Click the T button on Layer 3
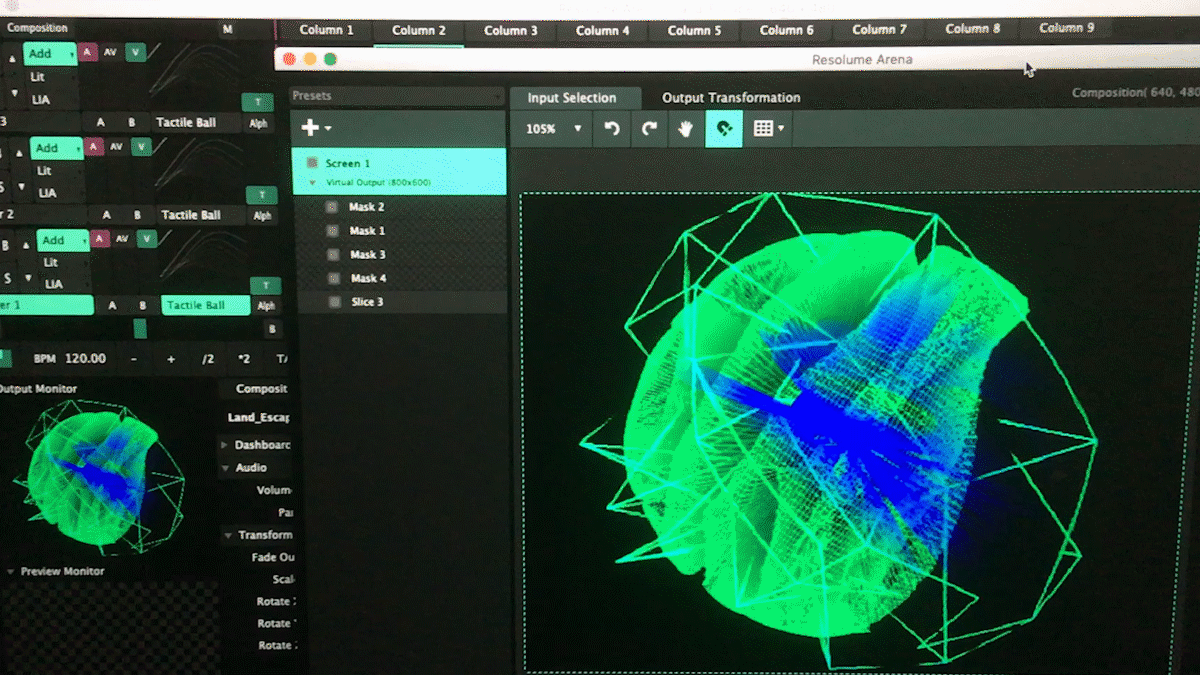Viewport: 1200px width, 675px height. point(258,102)
